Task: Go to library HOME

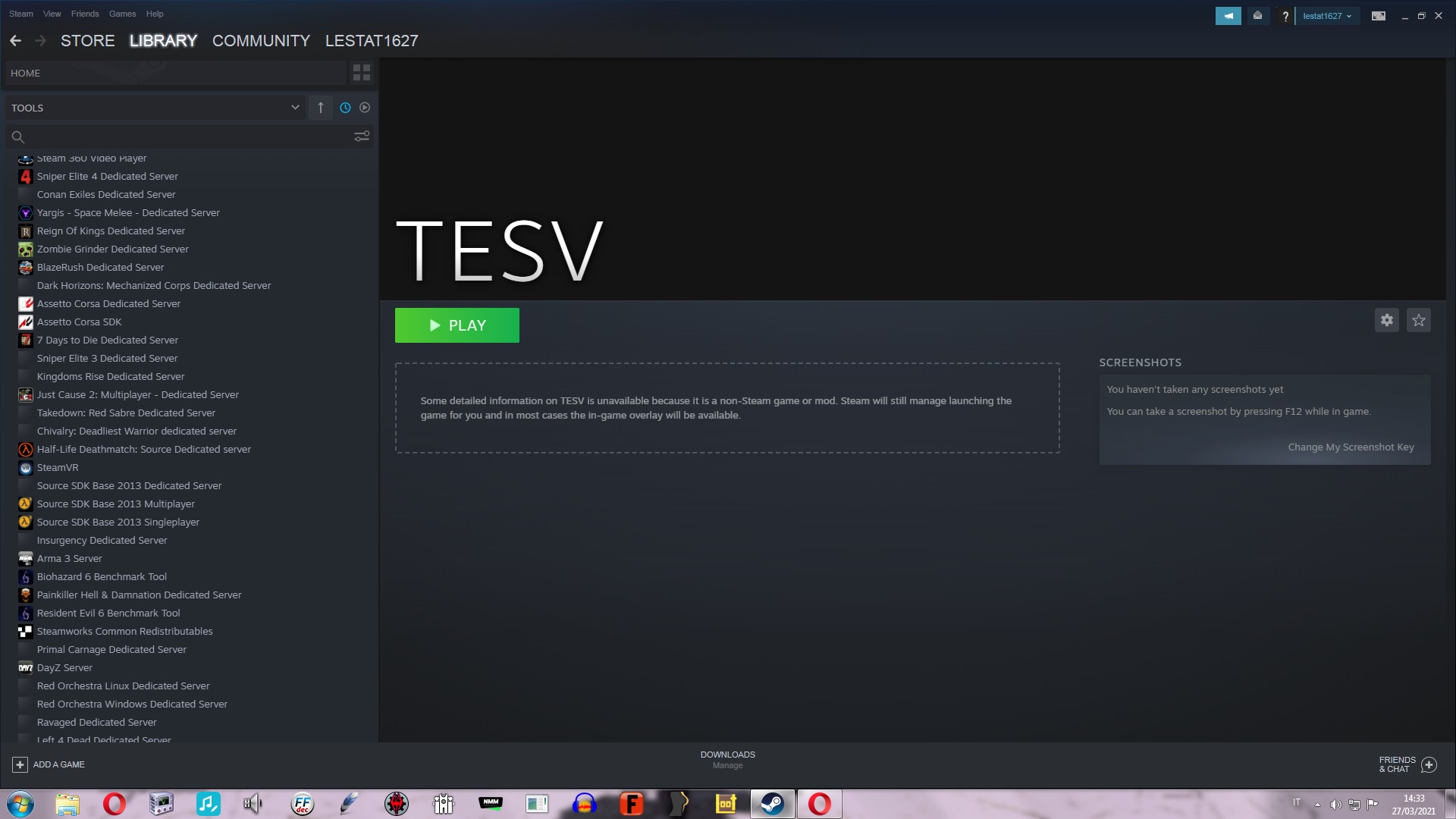Action: tap(176, 73)
